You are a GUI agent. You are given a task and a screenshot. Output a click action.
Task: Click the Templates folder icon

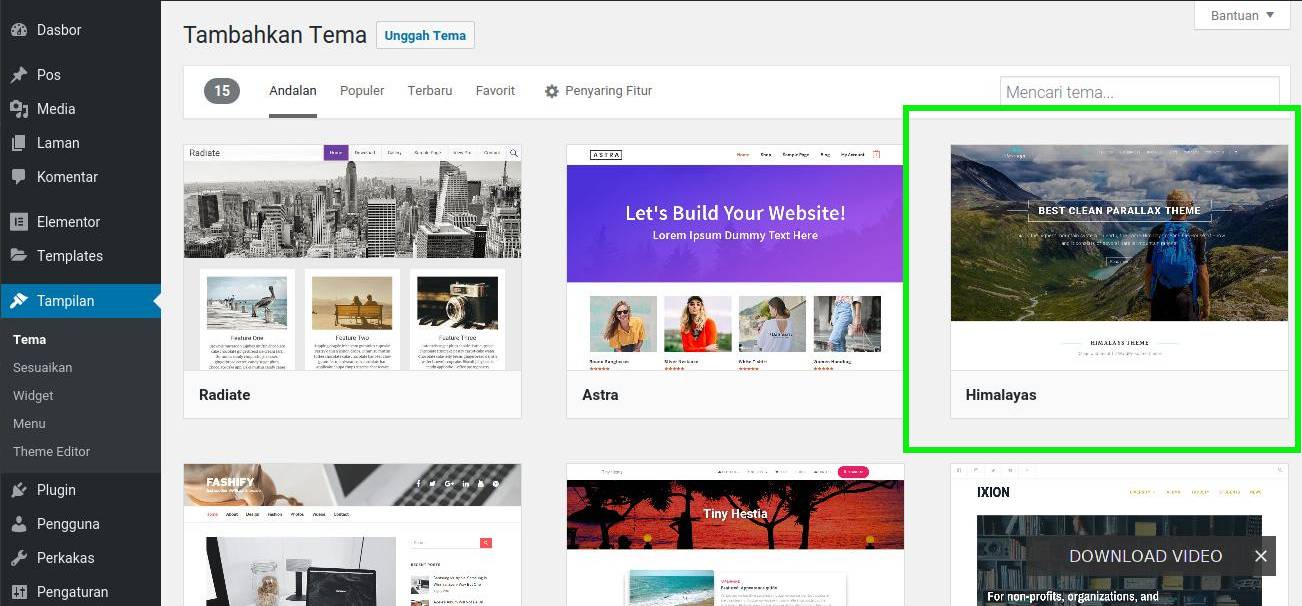[x=19, y=256]
